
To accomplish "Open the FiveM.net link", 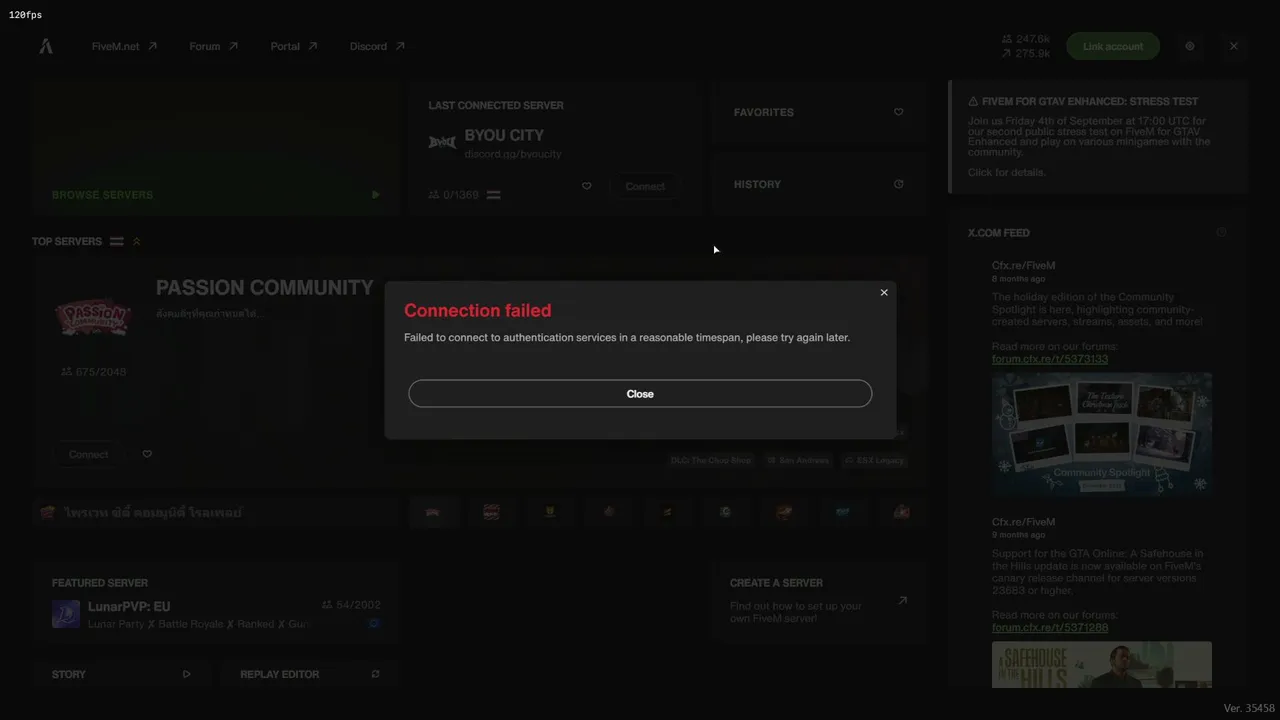I will 124,46.
